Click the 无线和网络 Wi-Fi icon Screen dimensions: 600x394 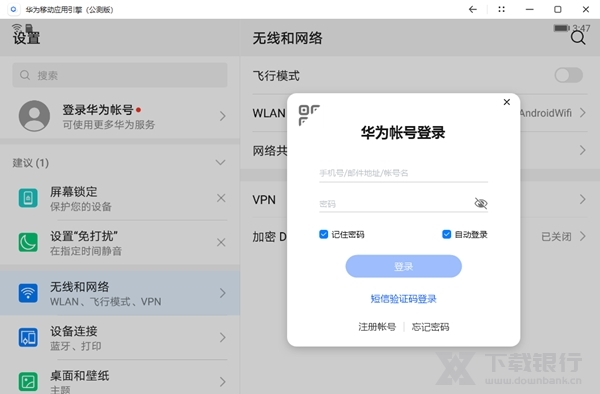(28, 293)
